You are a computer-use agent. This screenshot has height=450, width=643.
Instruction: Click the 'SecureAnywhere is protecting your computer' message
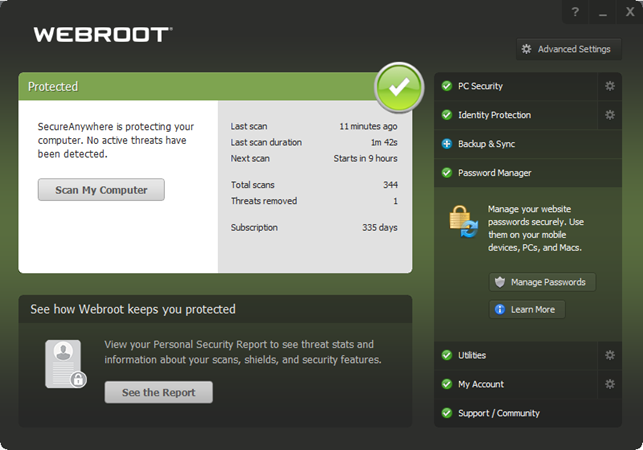pyautogui.click(x=116, y=140)
